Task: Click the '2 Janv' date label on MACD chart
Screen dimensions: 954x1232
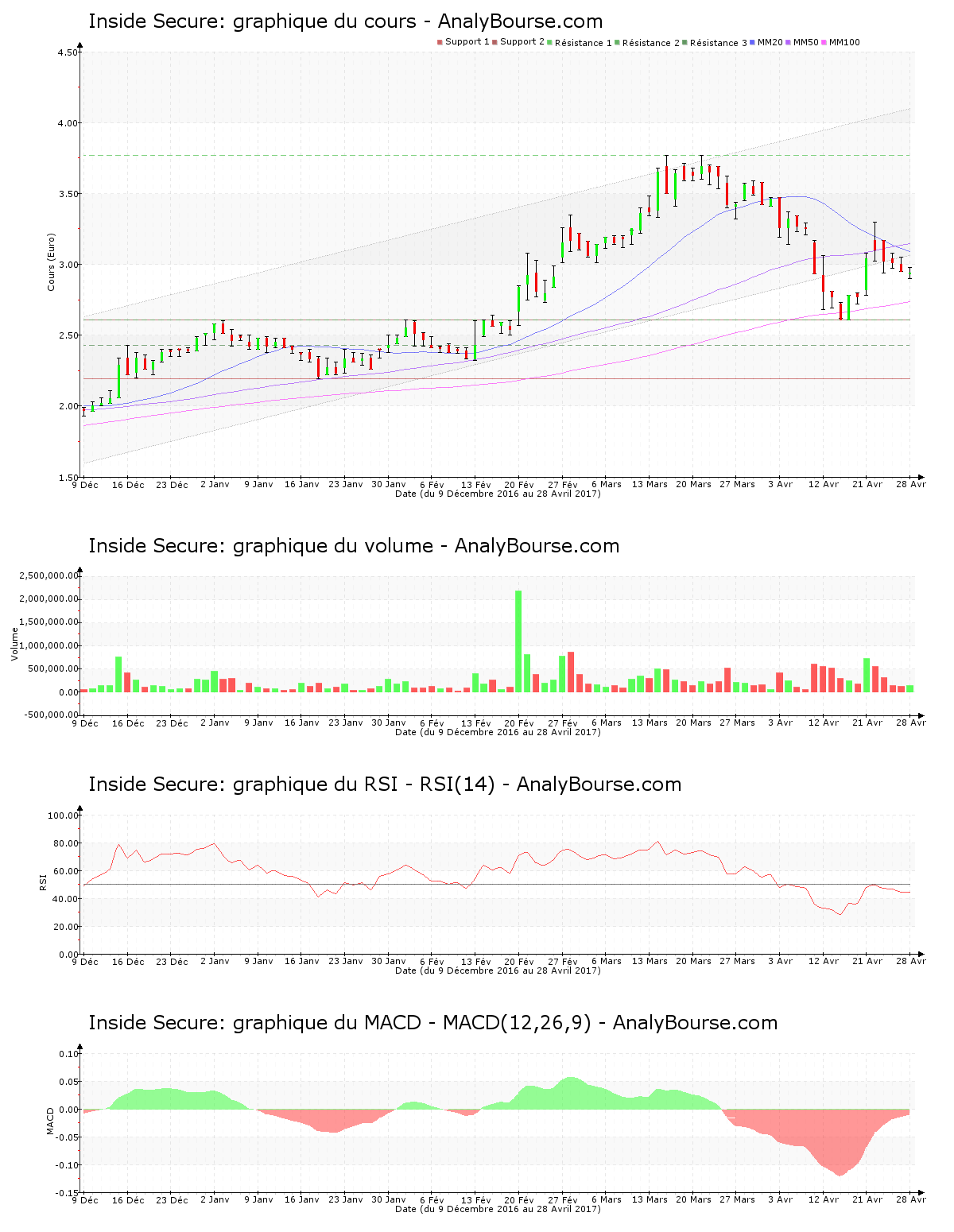Action: (x=215, y=1200)
